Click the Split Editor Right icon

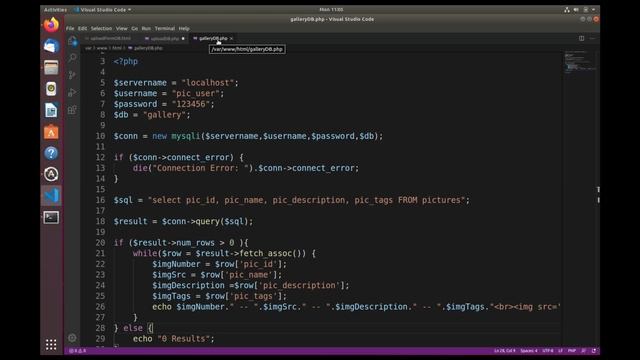tap(582, 38)
